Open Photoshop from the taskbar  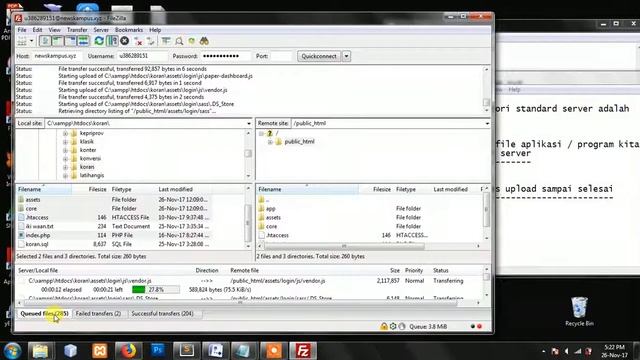pos(157,351)
